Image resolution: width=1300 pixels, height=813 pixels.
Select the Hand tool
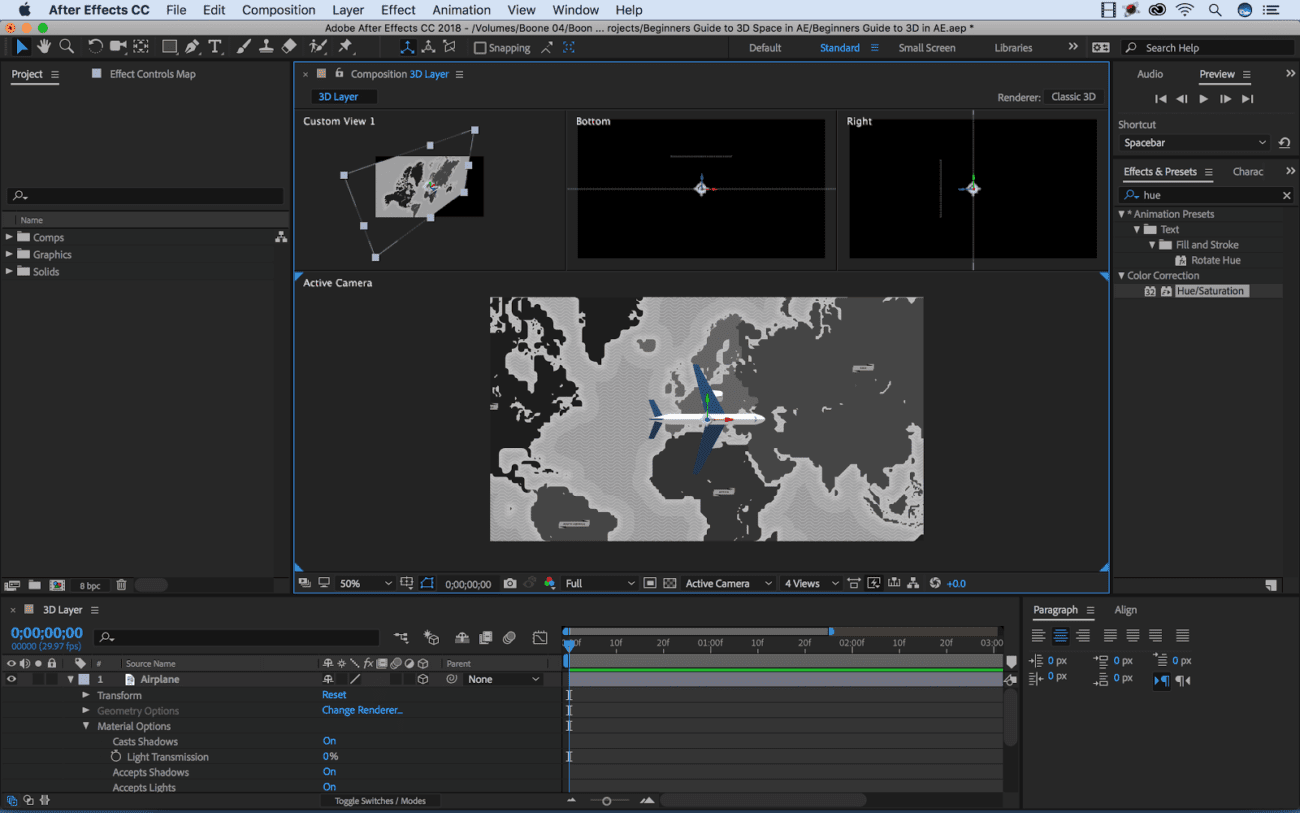[x=43, y=46]
